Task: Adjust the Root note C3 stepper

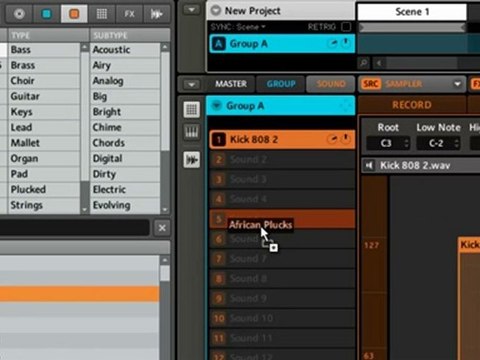Action: click(x=406, y=144)
